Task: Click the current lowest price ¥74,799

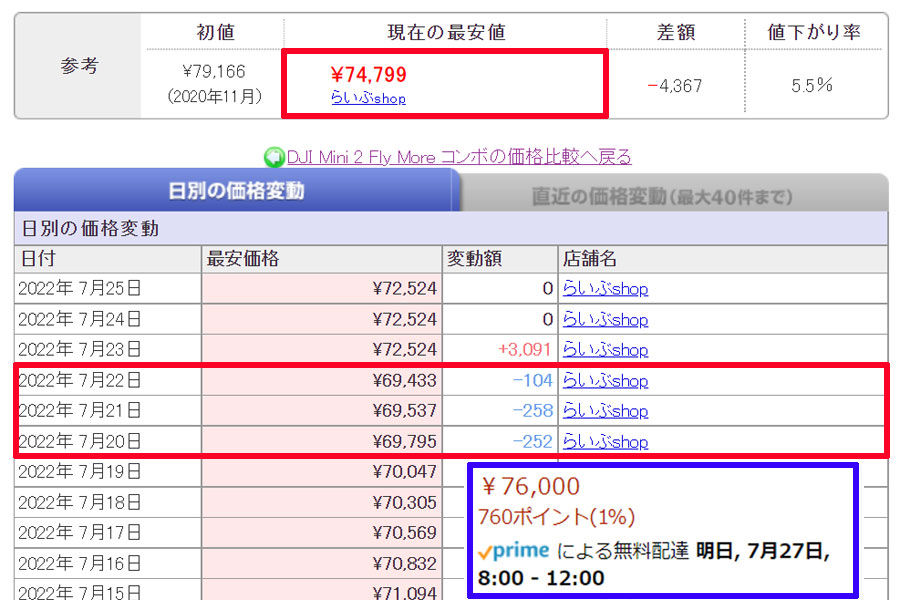Action: tap(368, 75)
